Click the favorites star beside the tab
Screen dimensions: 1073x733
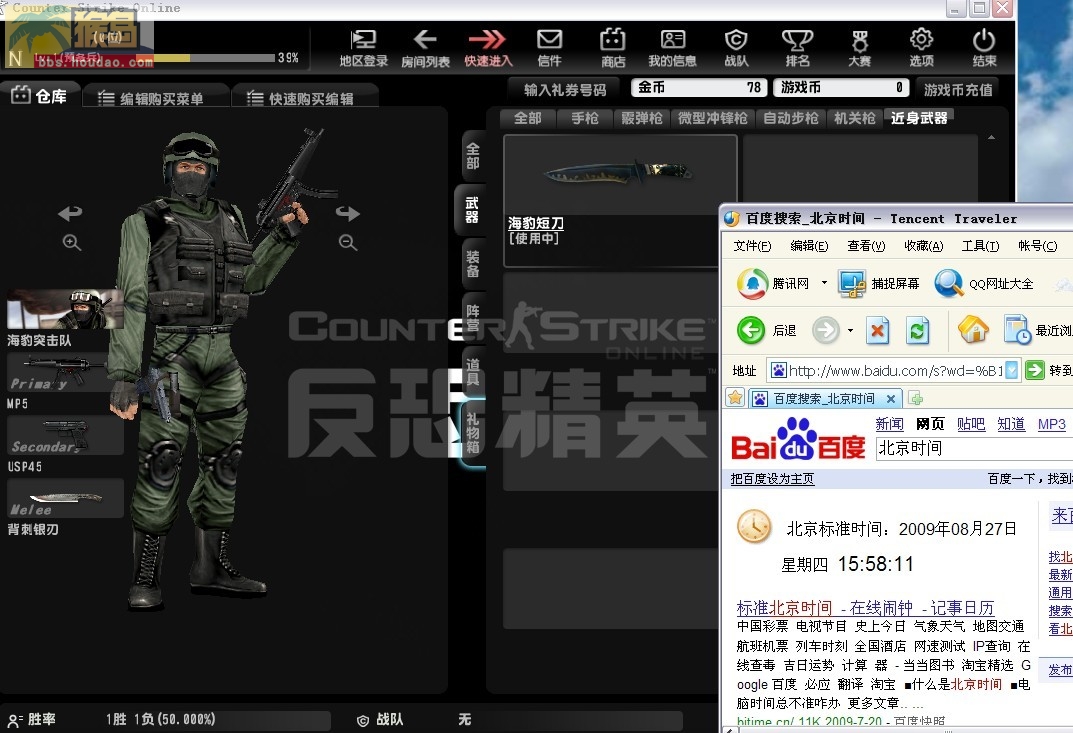click(x=735, y=398)
